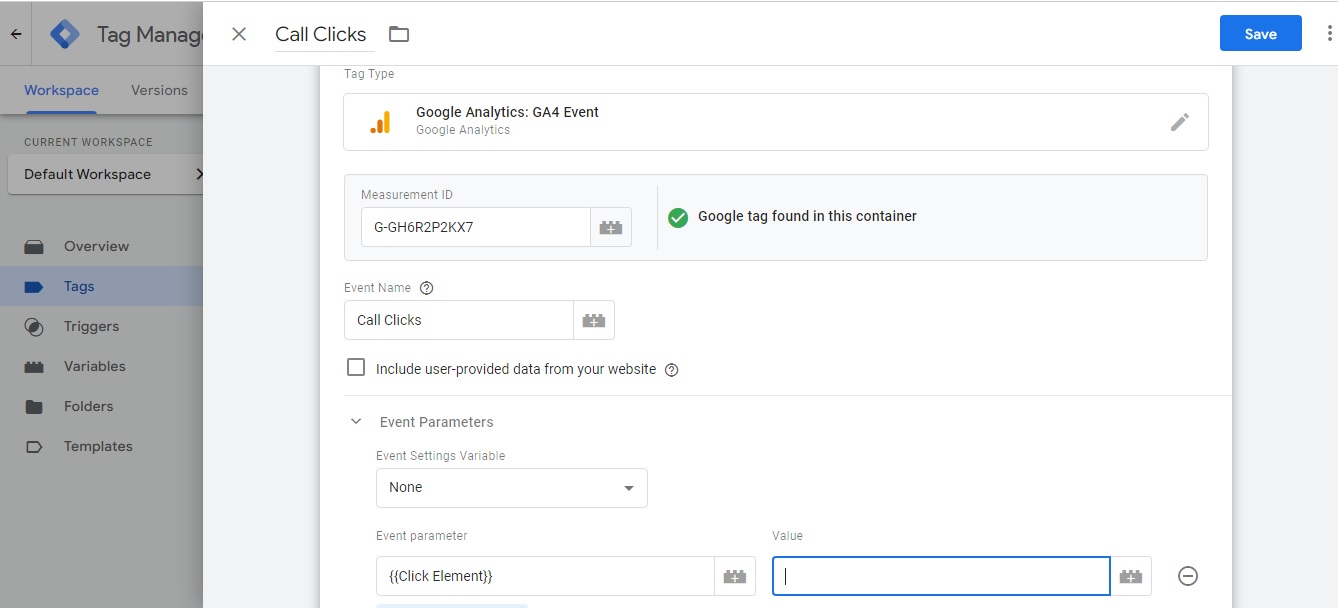Open variable picker for Value field
The image size is (1338, 608).
pyautogui.click(x=1131, y=576)
